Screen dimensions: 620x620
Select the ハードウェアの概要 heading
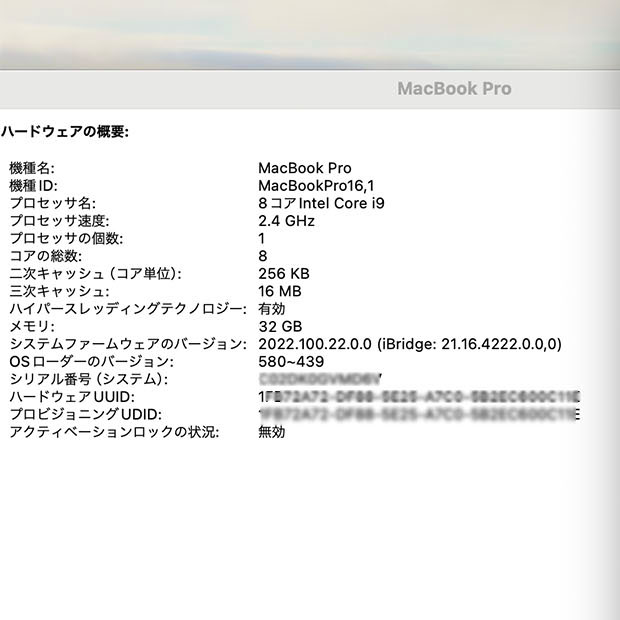coord(65,132)
